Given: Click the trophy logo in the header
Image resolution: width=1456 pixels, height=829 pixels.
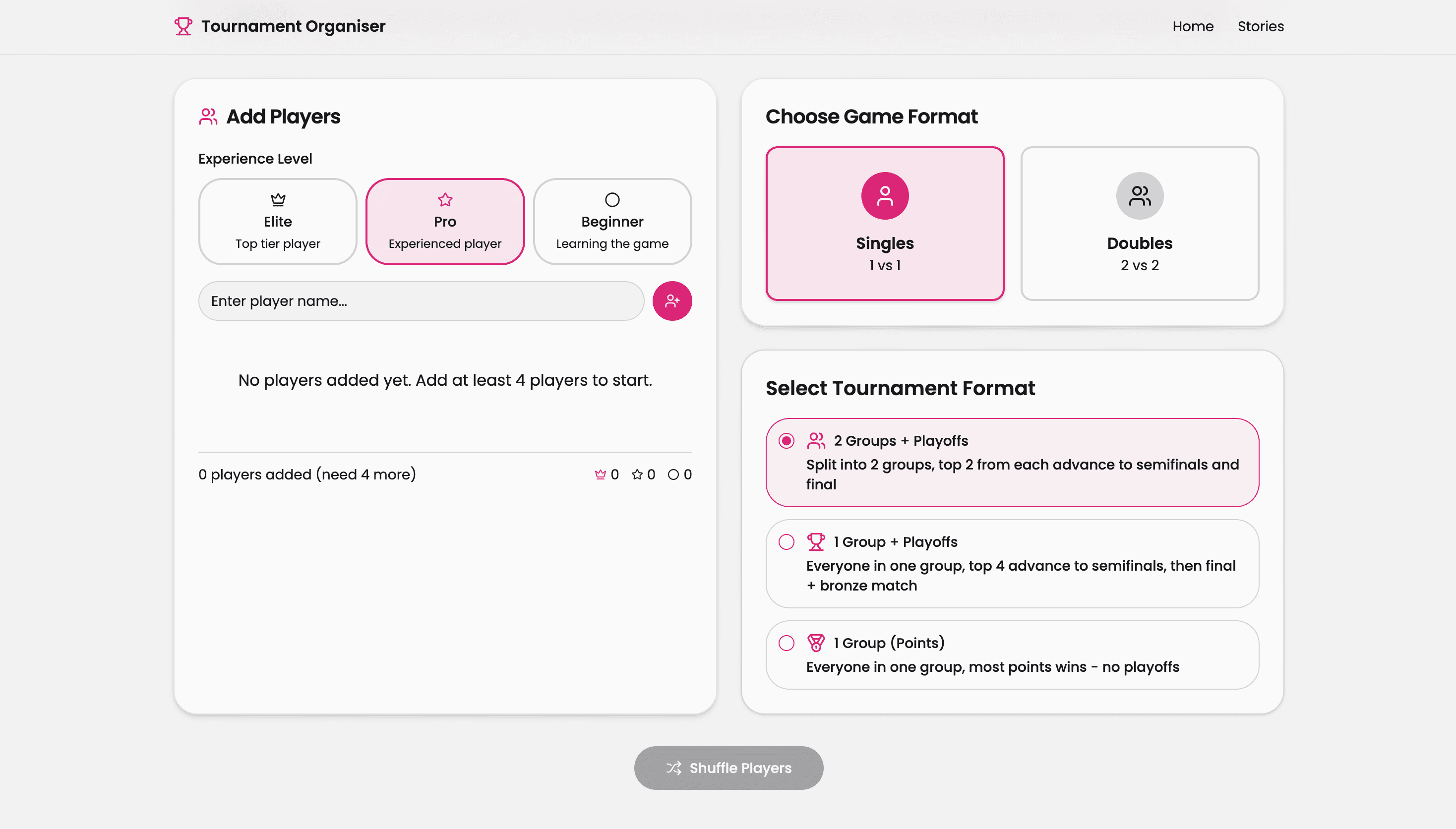Looking at the screenshot, I should pyautogui.click(x=183, y=26).
